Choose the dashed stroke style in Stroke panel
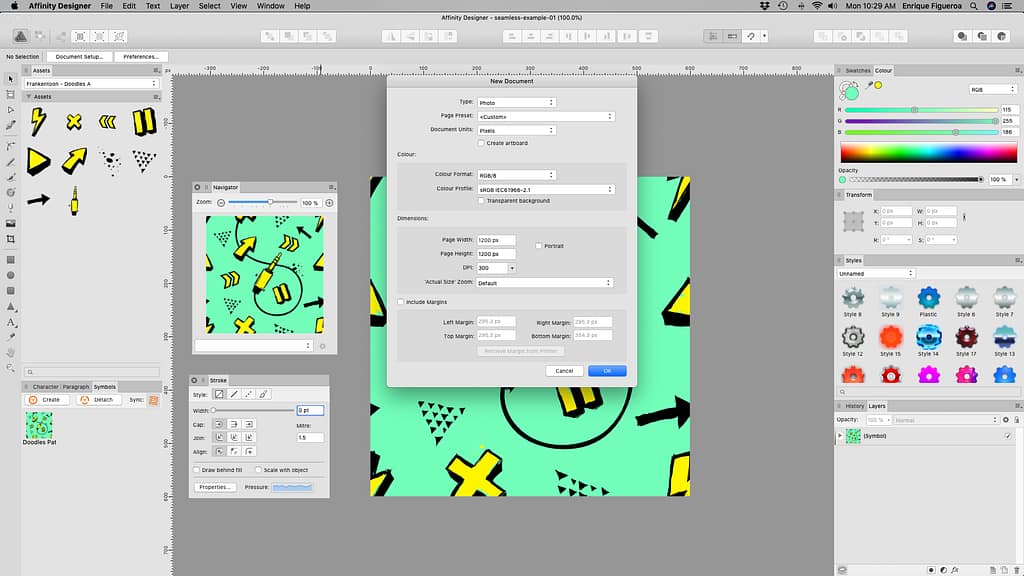Viewport: 1024px width, 576px height. (246, 394)
